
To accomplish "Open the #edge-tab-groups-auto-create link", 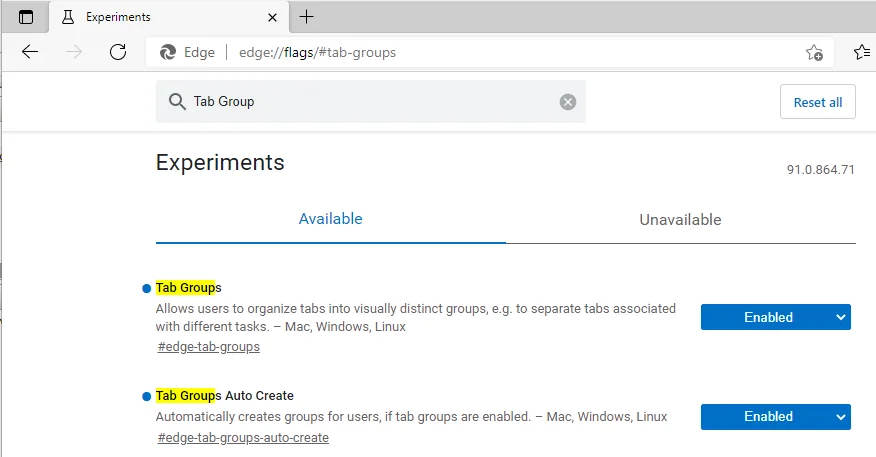I will pyautogui.click(x=243, y=437).
